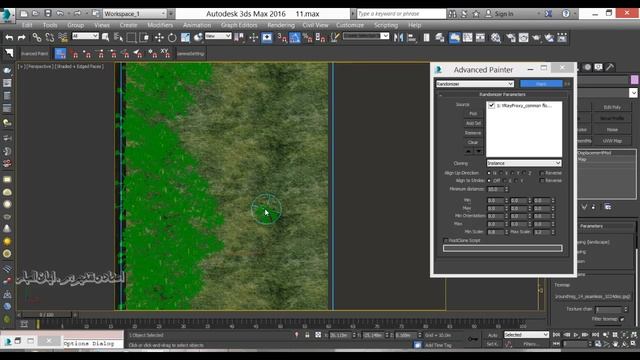Screen dimensions: 640x360
Task: Select Z radio for Align Up Direction
Action: [x=524, y=173]
